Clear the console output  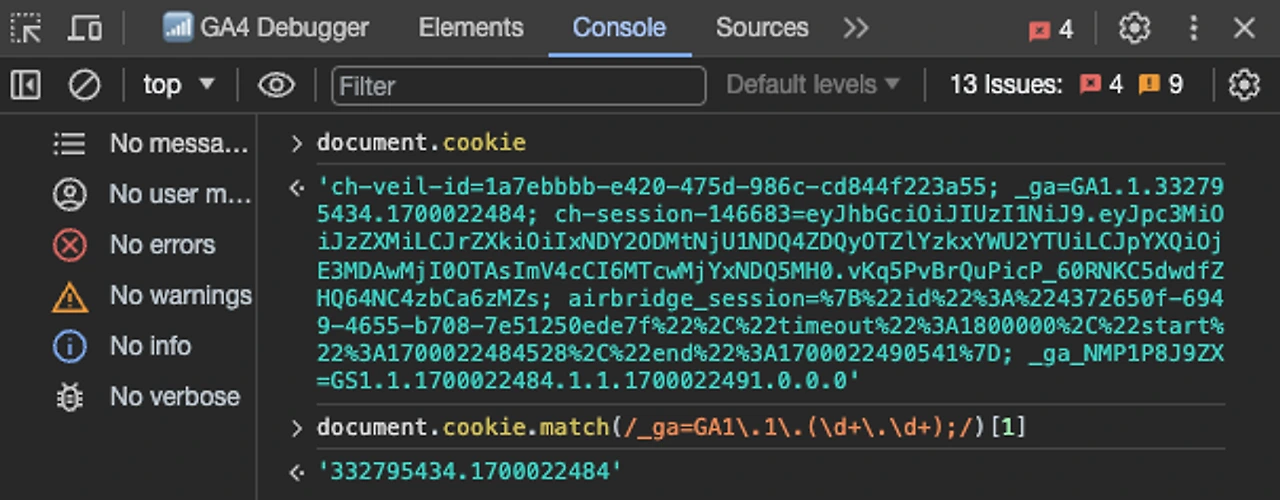click(x=84, y=85)
